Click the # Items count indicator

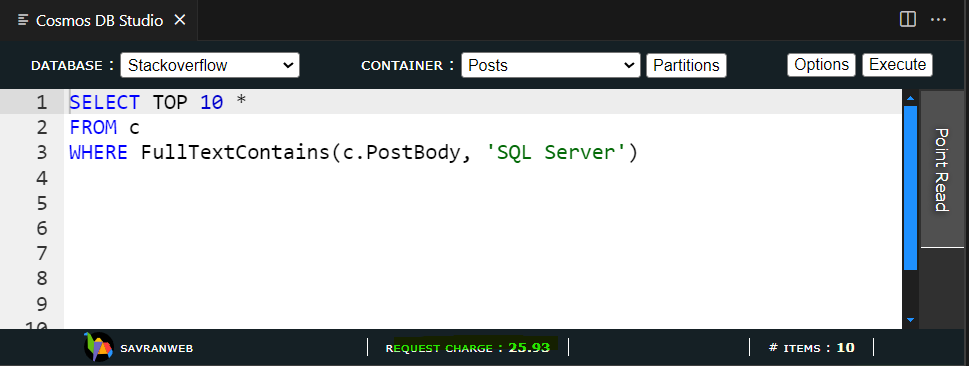pyautogui.click(x=811, y=347)
